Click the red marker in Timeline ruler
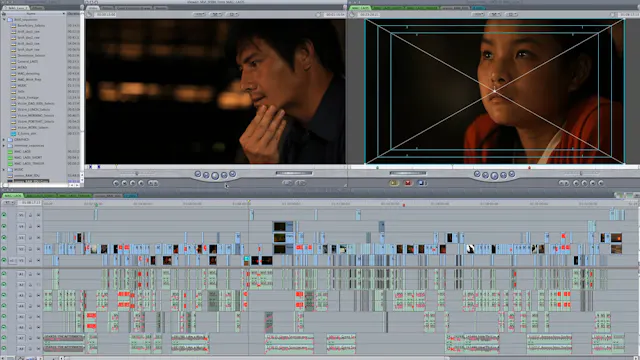Screen dimensions: 640x360 point(404,205)
